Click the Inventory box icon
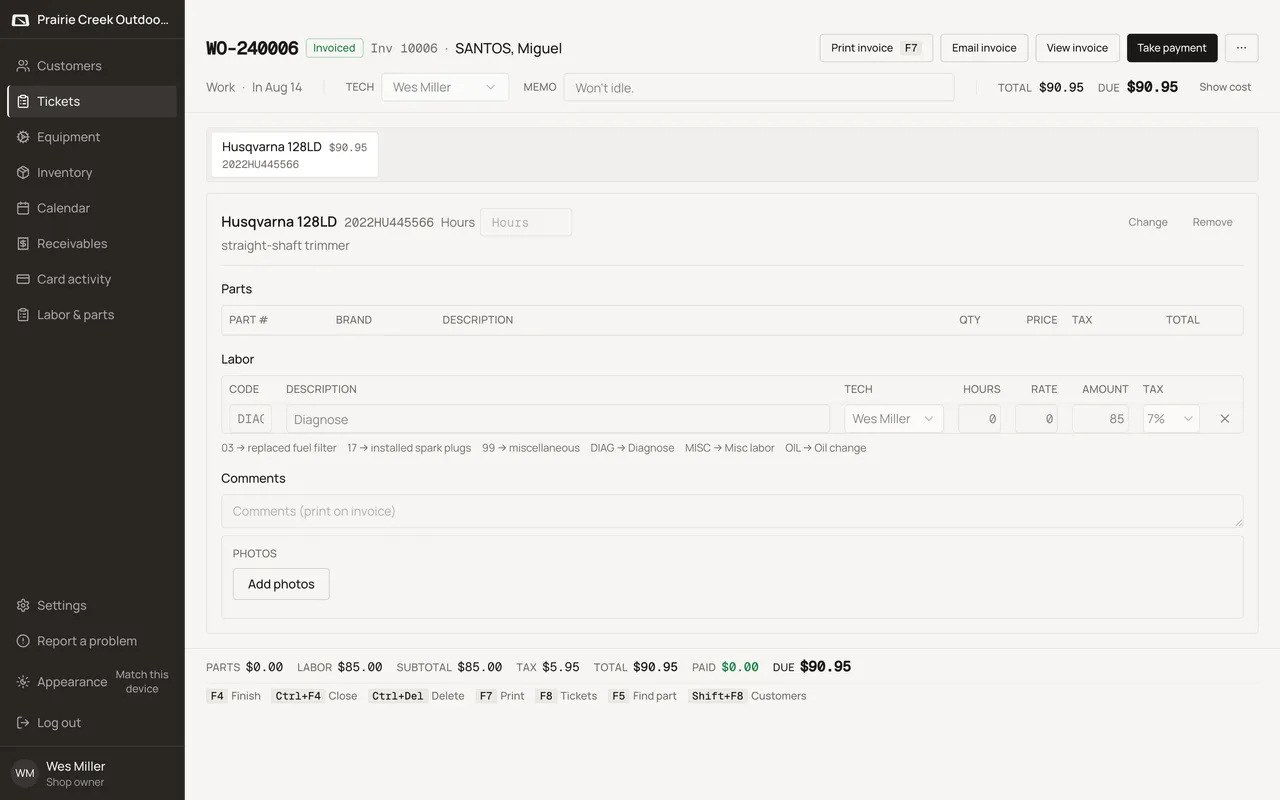Screen dimensions: 1280x800 pos(23,172)
